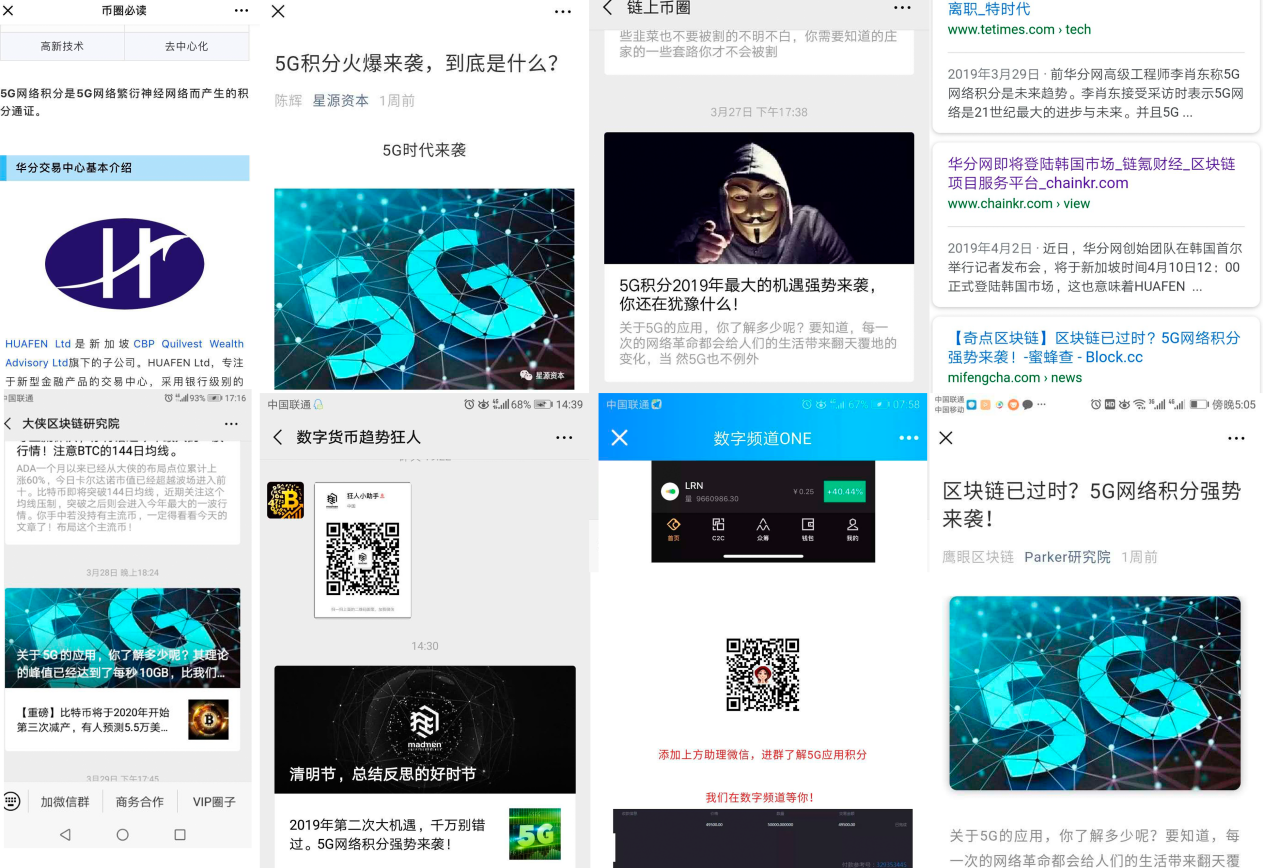Tap the Android home circle button
The height and width of the screenshot is (868, 1263).
tap(123, 834)
